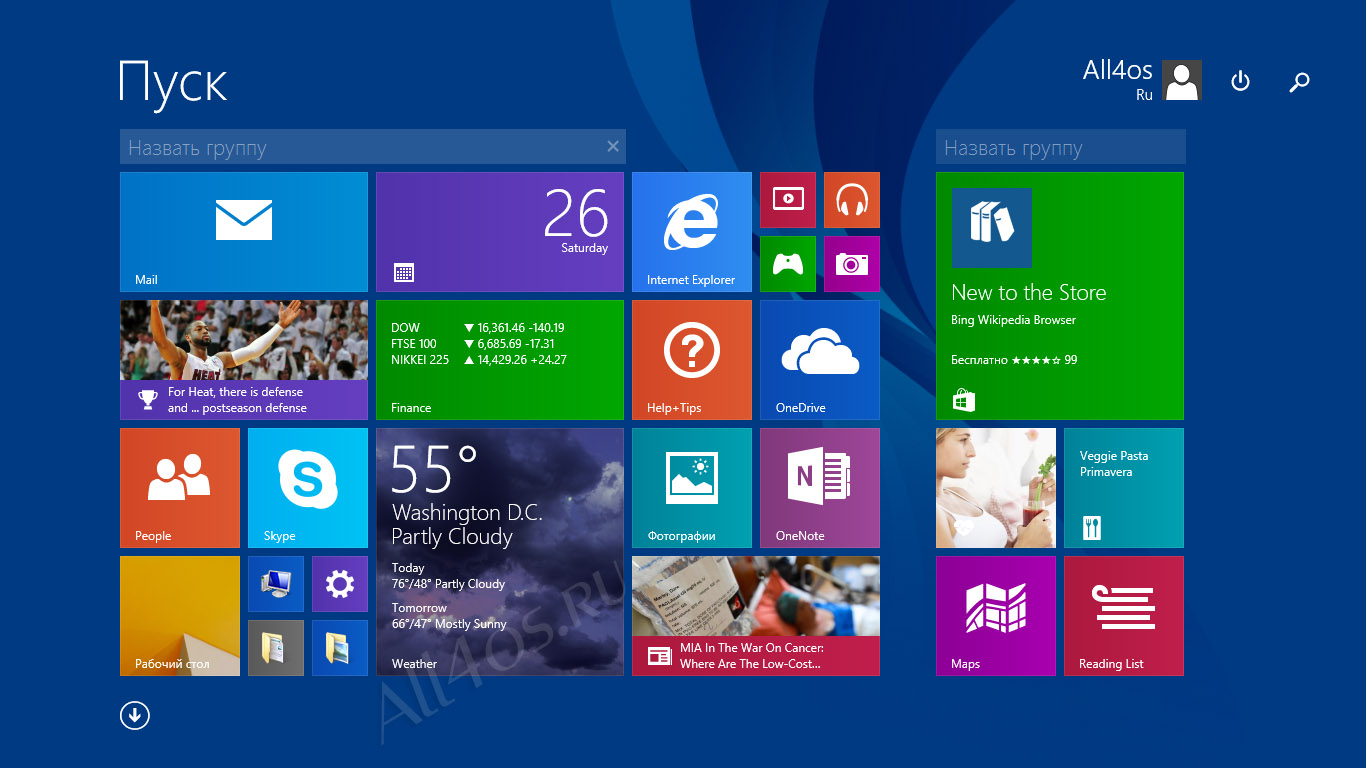Show all apps with the down arrow

[135, 715]
